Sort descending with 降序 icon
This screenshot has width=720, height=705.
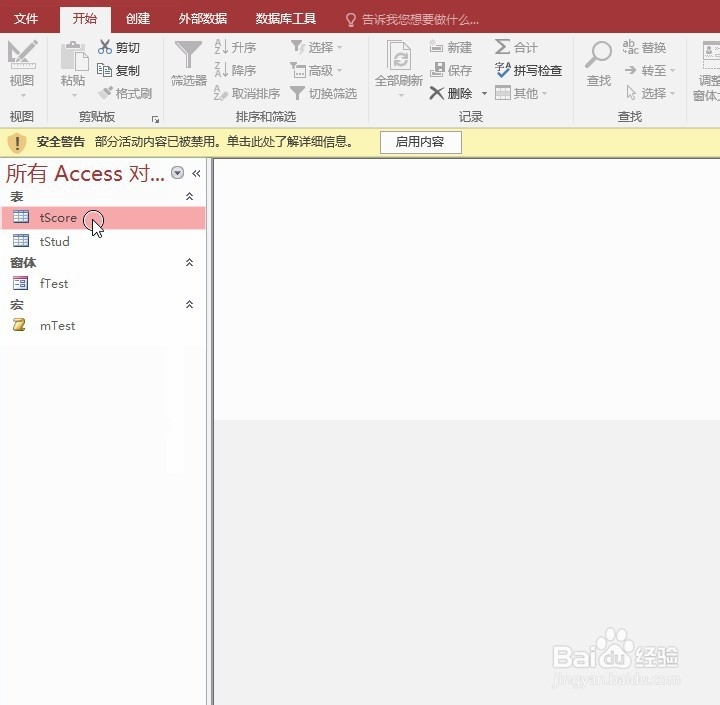221,70
